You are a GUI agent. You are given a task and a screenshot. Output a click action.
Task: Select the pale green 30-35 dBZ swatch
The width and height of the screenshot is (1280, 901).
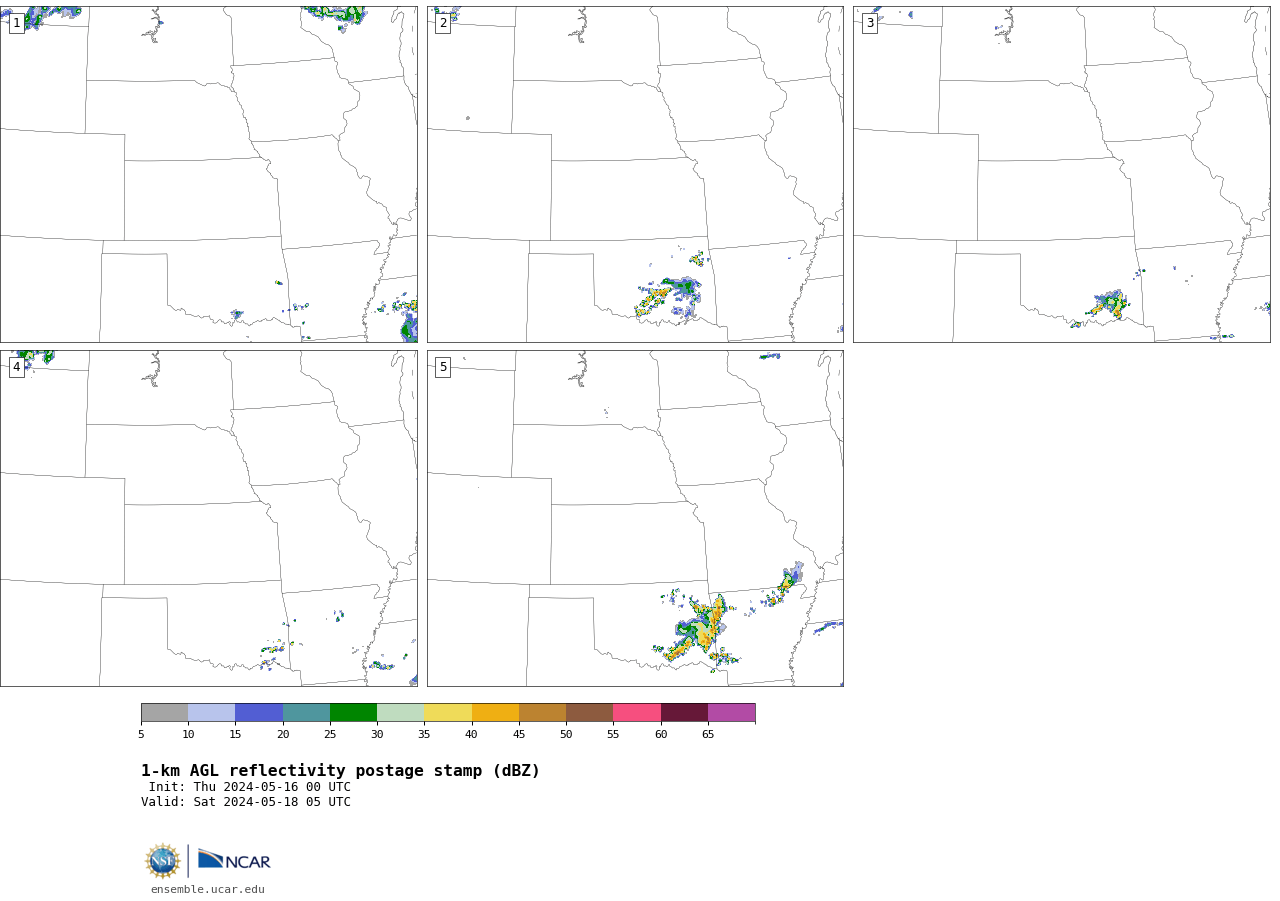(x=401, y=713)
